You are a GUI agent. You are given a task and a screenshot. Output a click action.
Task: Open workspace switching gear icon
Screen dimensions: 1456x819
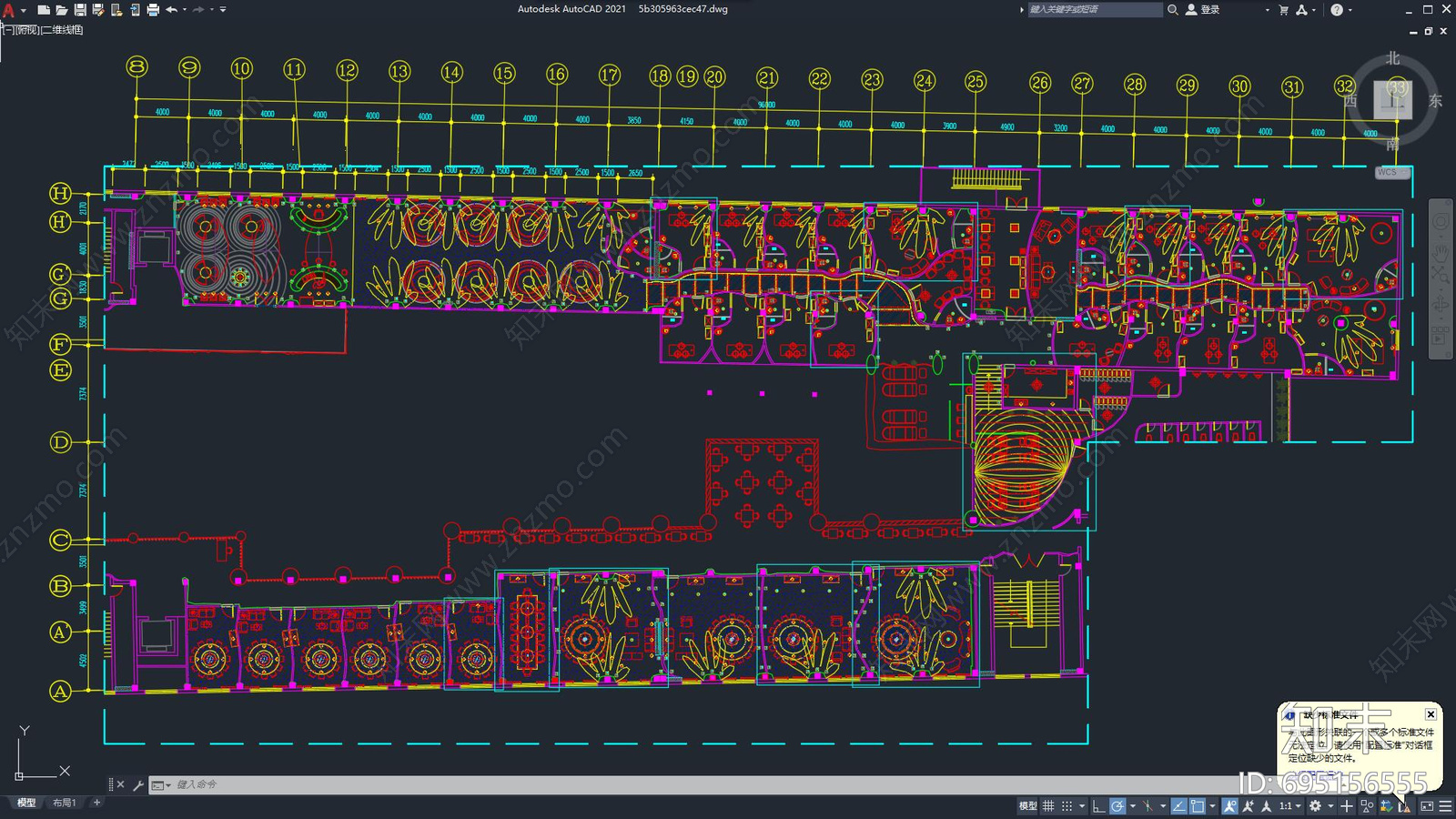pos(1315,806)
